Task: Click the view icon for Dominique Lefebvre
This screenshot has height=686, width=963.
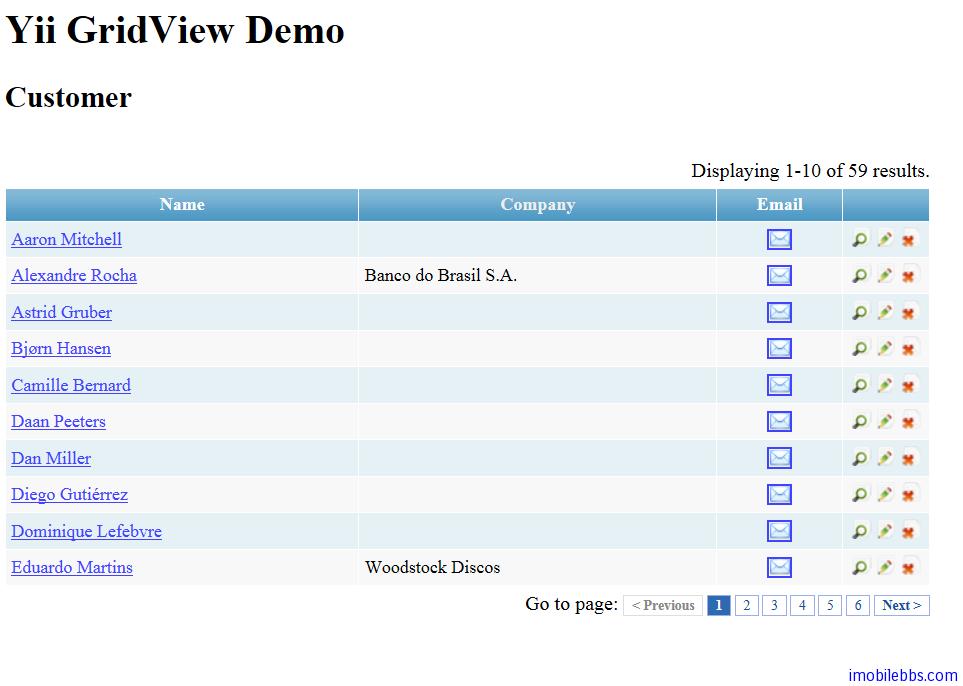Action: (860, 531)
